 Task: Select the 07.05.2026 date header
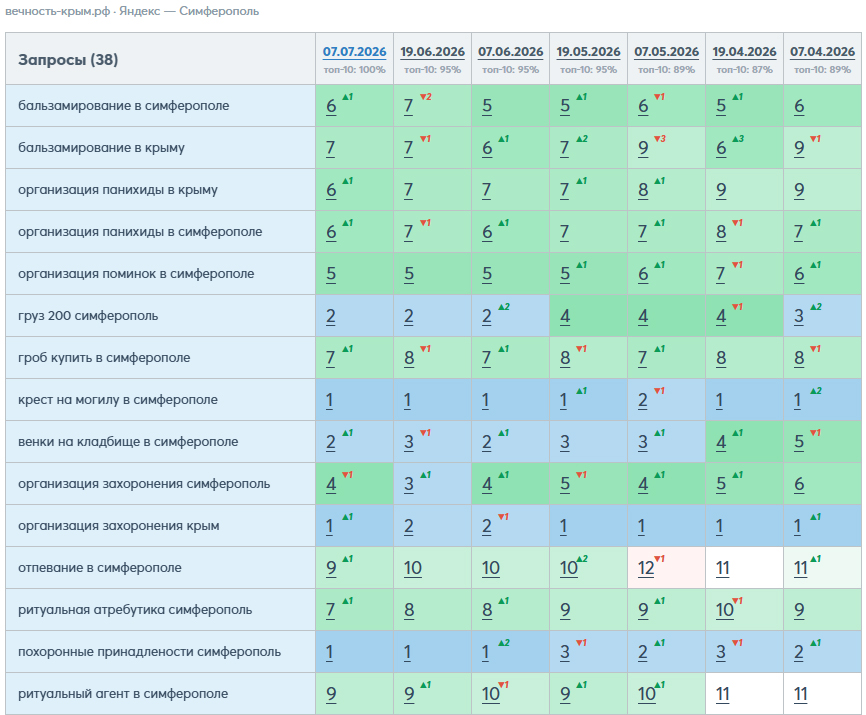coord(666,52)
